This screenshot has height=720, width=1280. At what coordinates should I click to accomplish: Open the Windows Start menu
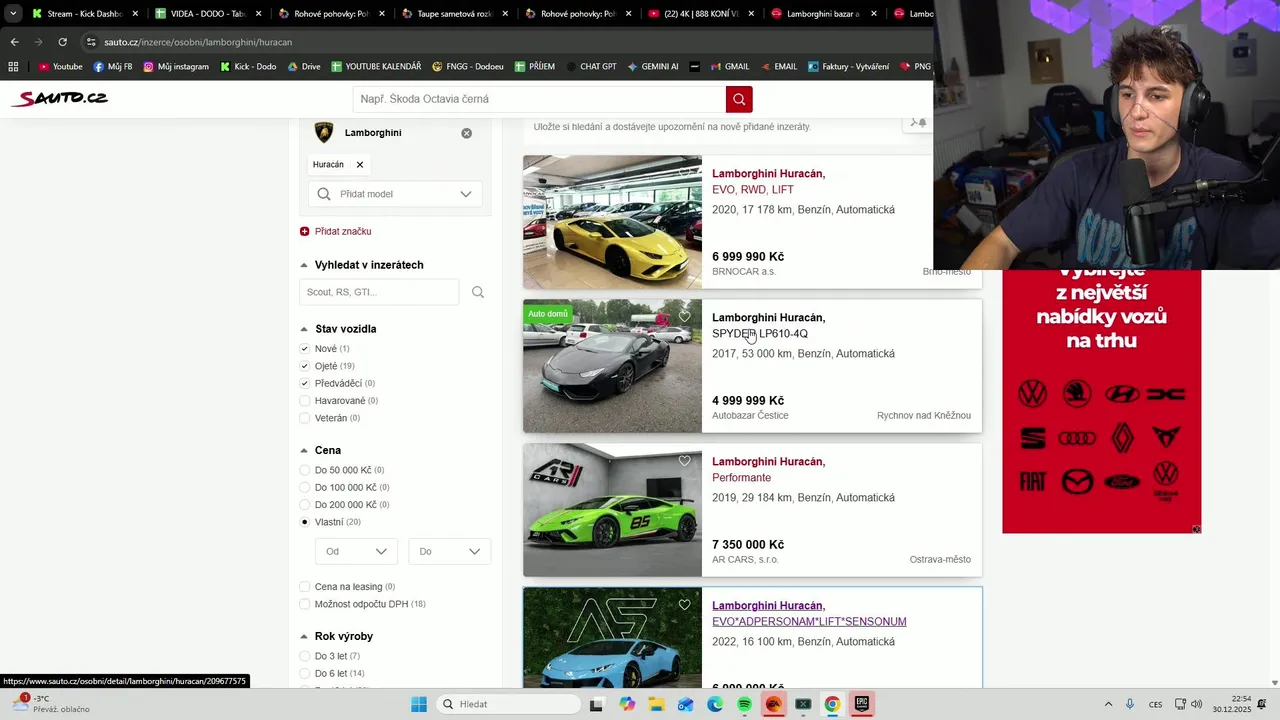(x=419, y=704)
